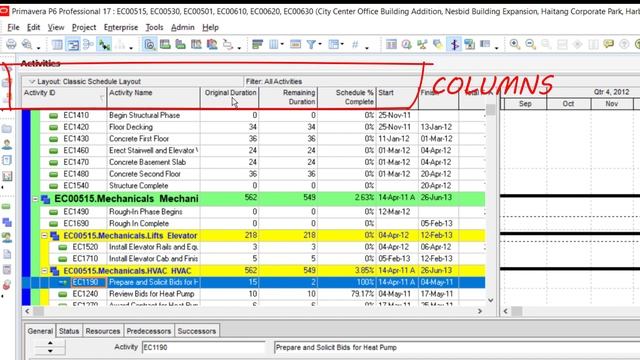
Task: Open the Timescale settings icon
Action: [x=295, y=44]
